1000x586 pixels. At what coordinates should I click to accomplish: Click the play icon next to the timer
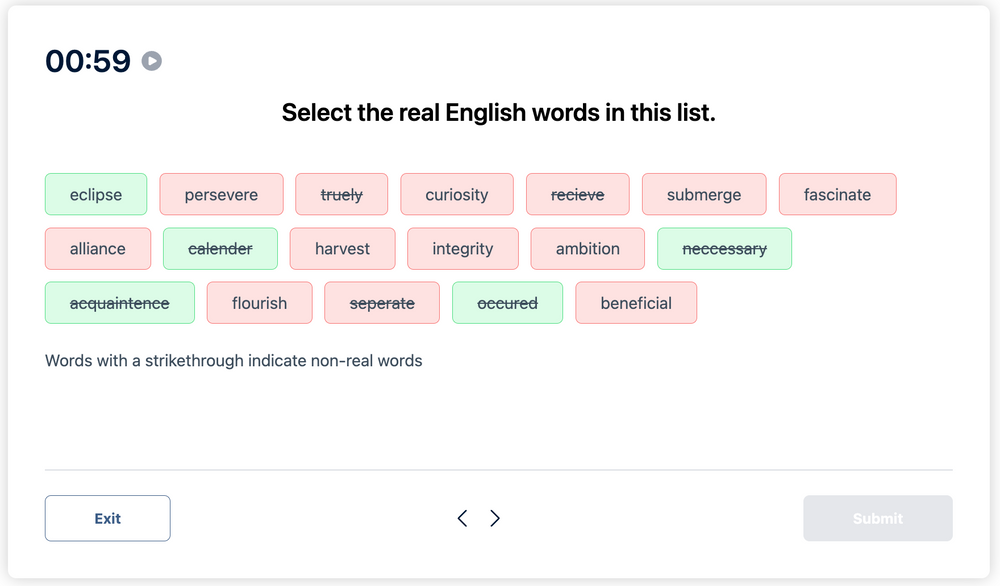[151, 61]
